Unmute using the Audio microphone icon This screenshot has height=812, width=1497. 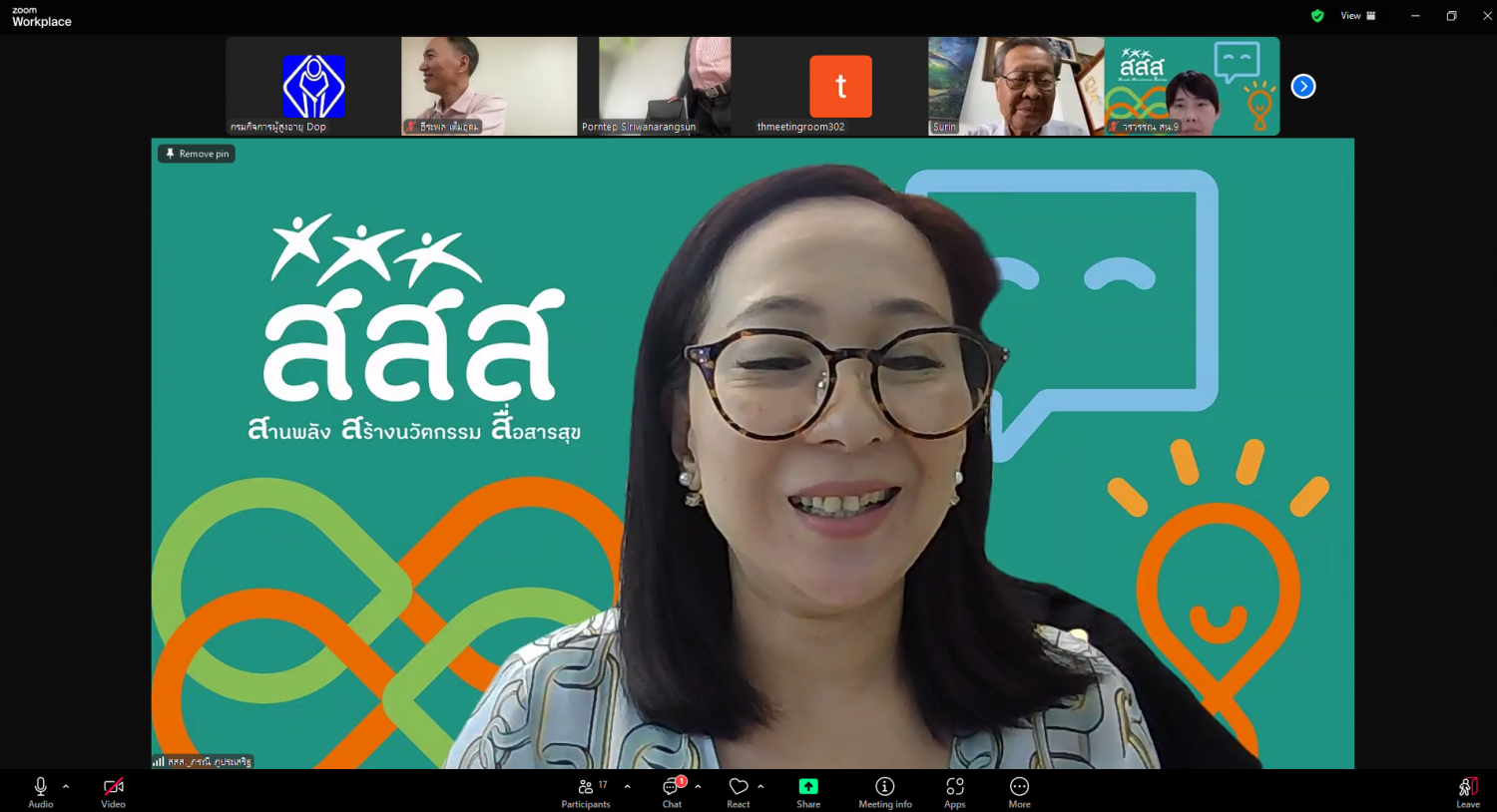40,792
